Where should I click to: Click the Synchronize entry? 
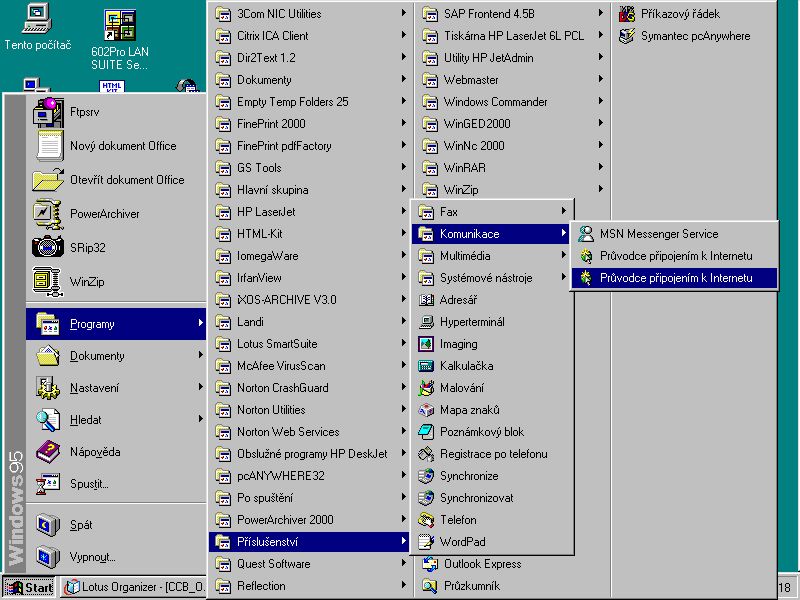tap(492, 476)
